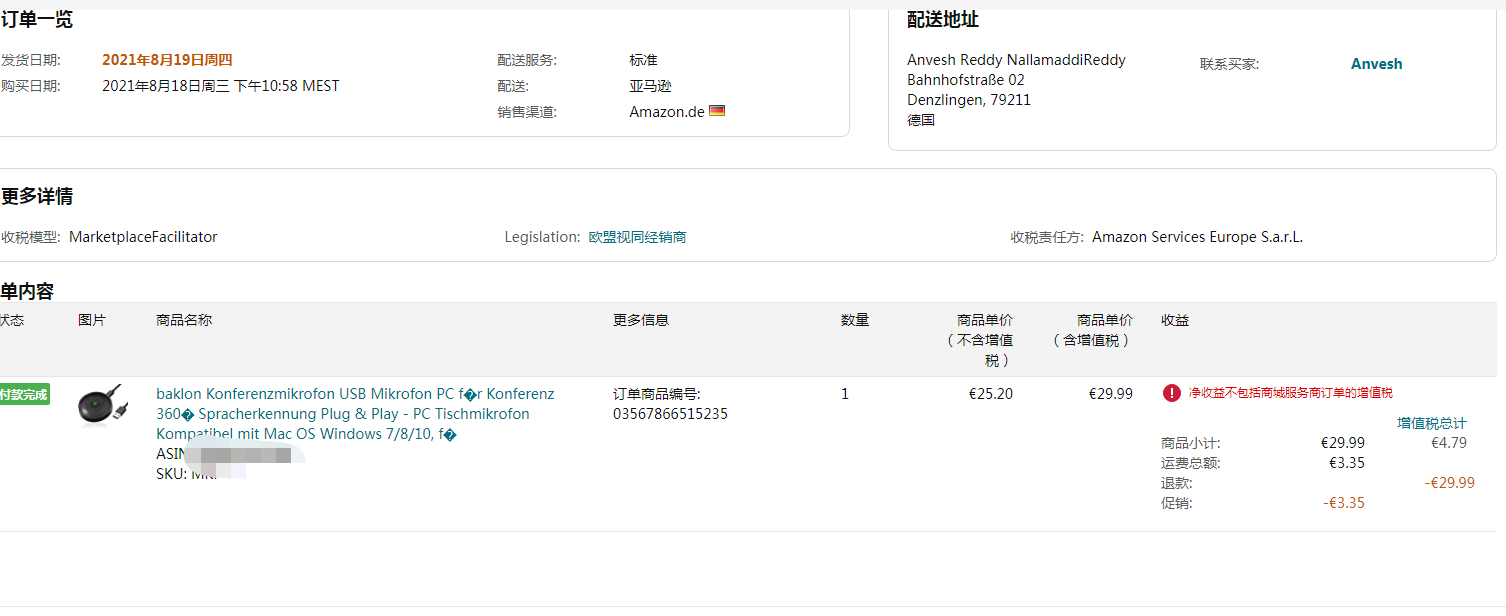Screen dimensions: 1506x616
Task: Click Amazon Services Europe S.a.r.L. text
Action: tap(1197, 237)
